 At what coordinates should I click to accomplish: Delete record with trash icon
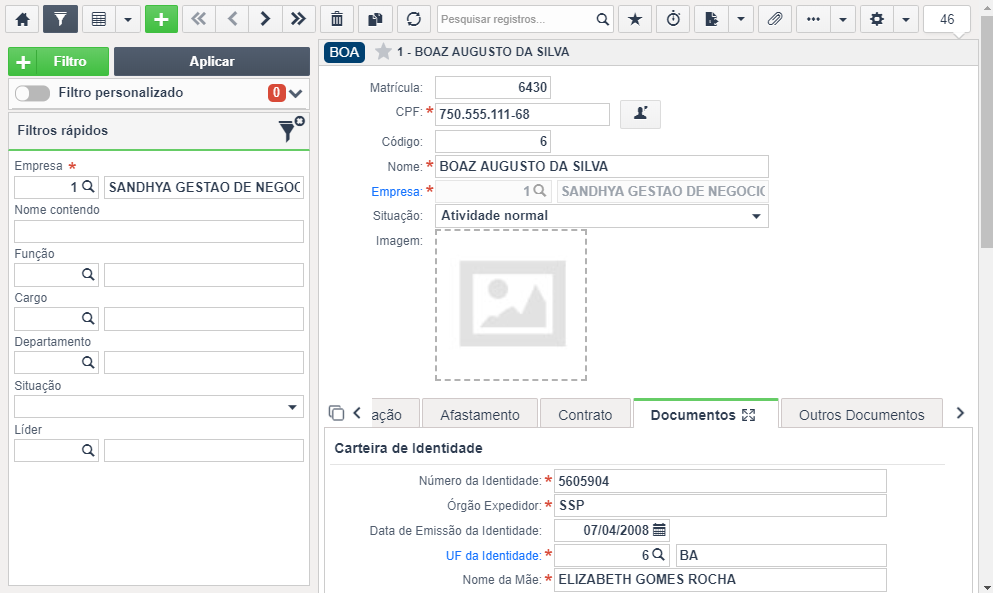tap(337, 19)
